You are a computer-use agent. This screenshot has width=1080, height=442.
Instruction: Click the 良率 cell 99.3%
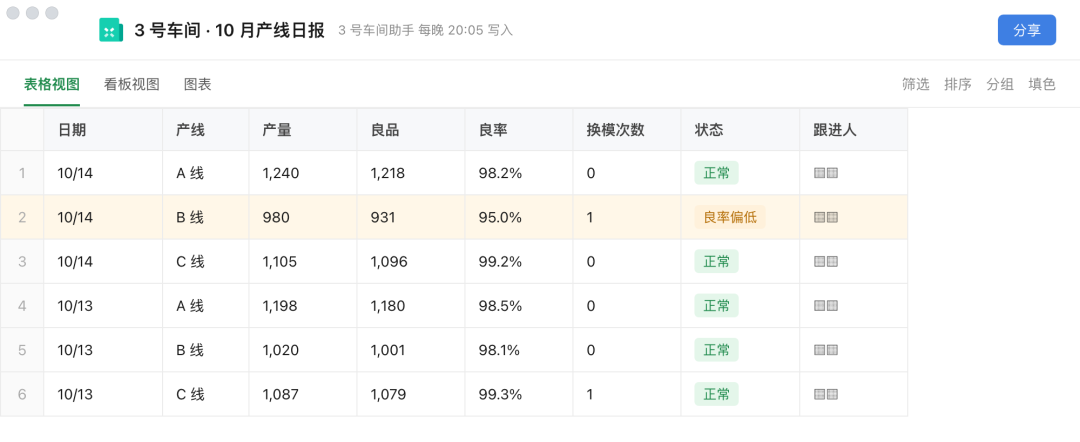519,394
